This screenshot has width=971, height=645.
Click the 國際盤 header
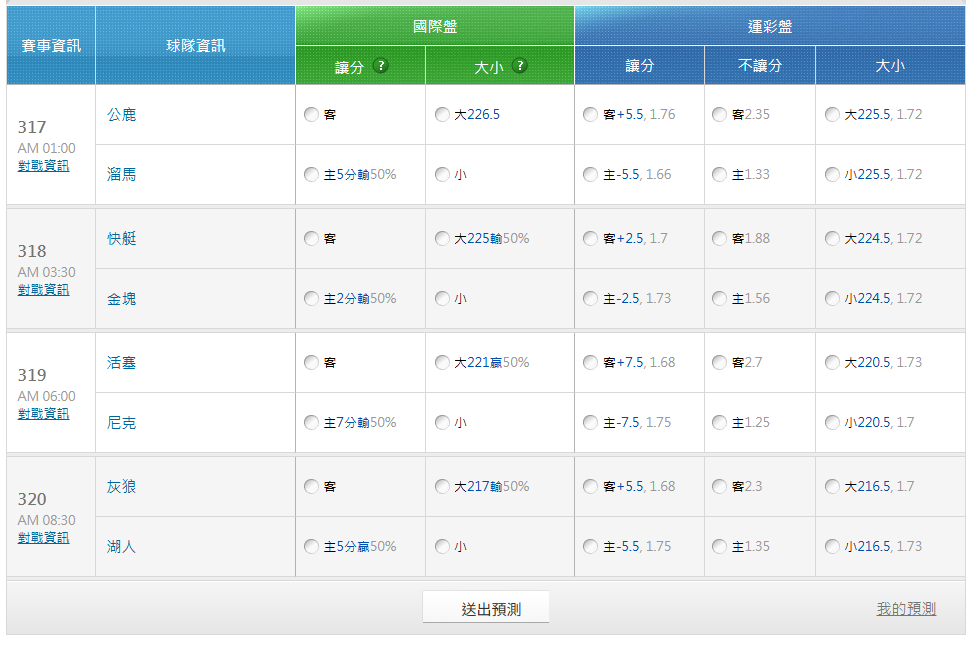[x=435, y=26]
